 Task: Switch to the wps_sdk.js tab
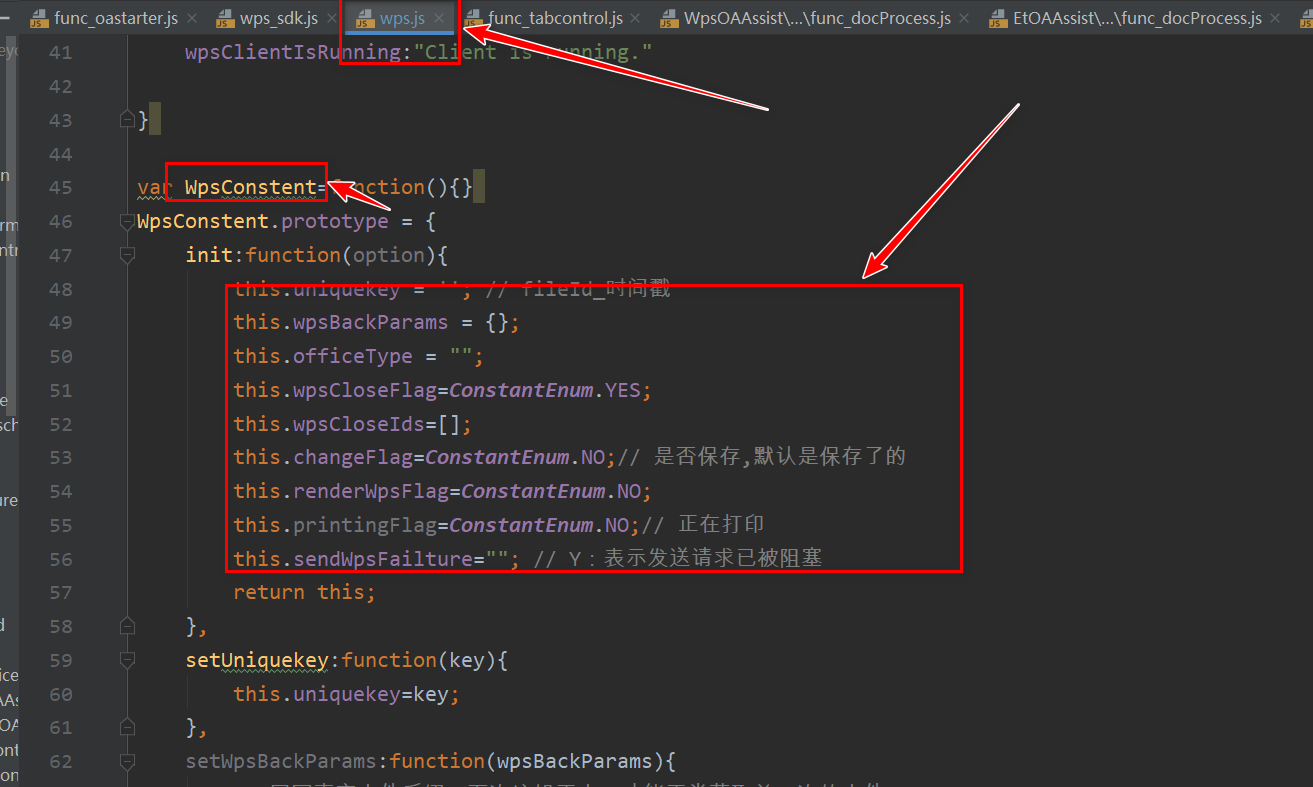coord(279,18)
